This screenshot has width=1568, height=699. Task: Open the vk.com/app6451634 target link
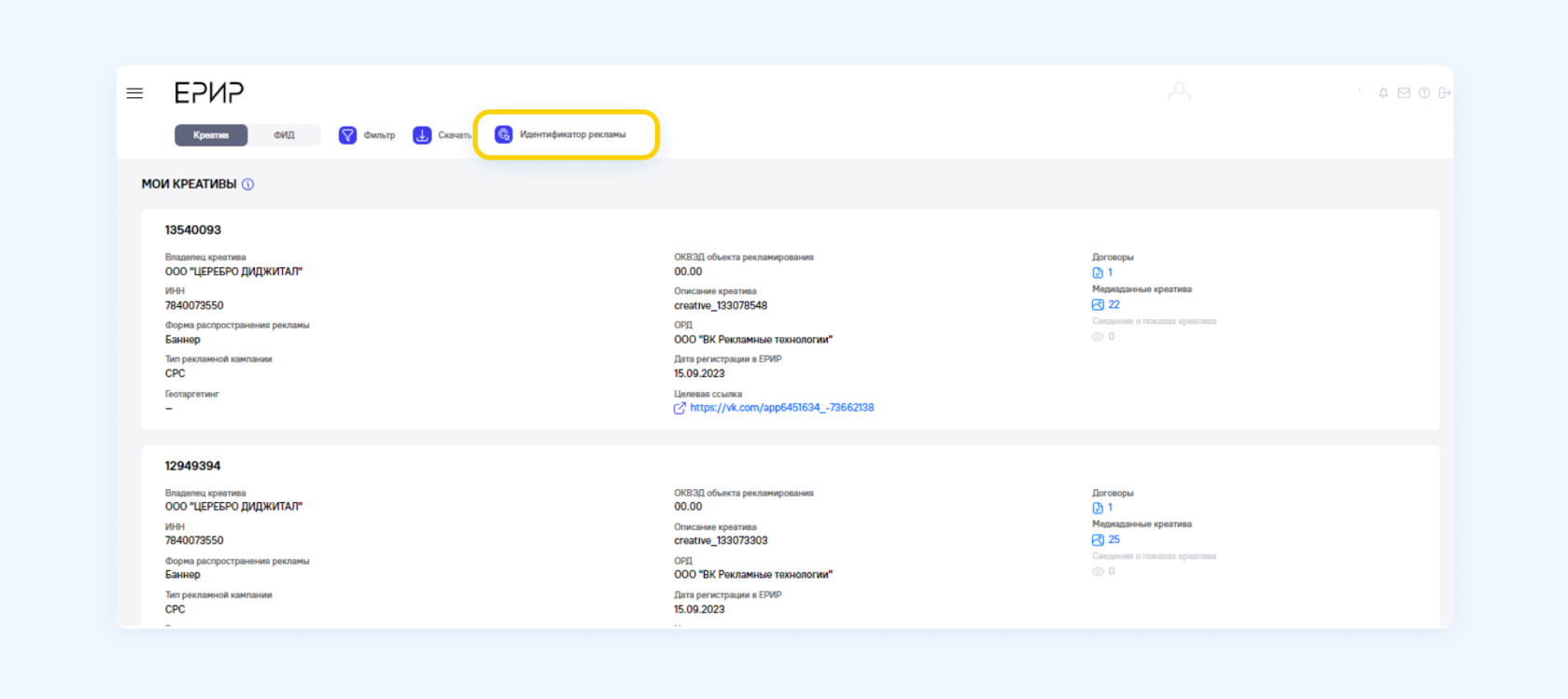click(782, 408)
